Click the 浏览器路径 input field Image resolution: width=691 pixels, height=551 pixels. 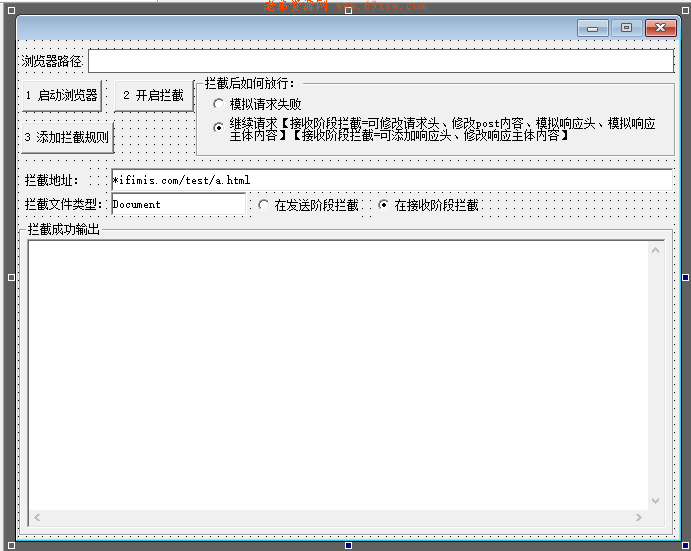coord(380,62)
